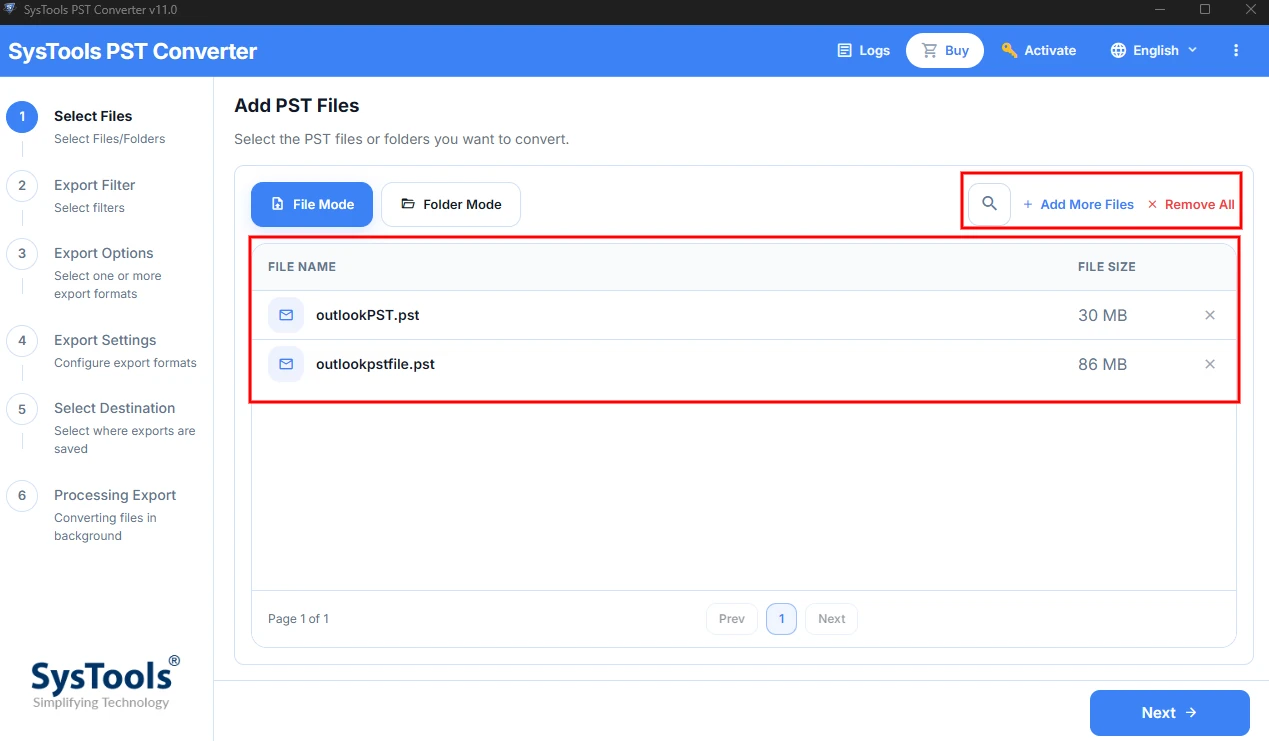Go to the Next page in pagination
Screen dimensions: 1269x741
click(831, 619)
